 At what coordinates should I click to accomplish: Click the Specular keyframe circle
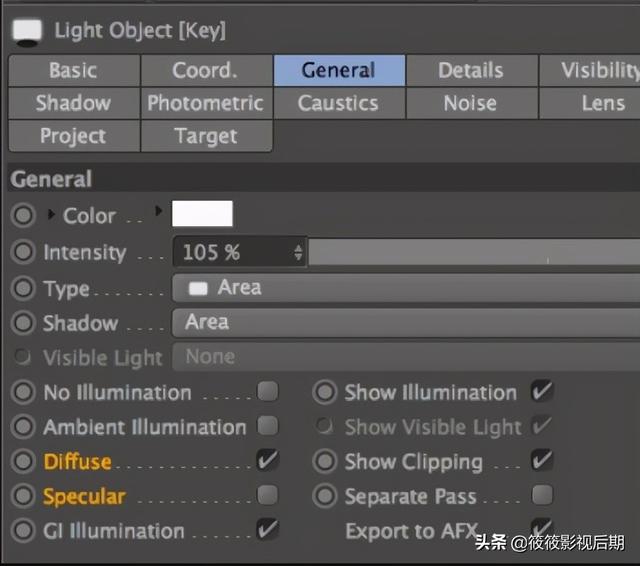[23, 496]
